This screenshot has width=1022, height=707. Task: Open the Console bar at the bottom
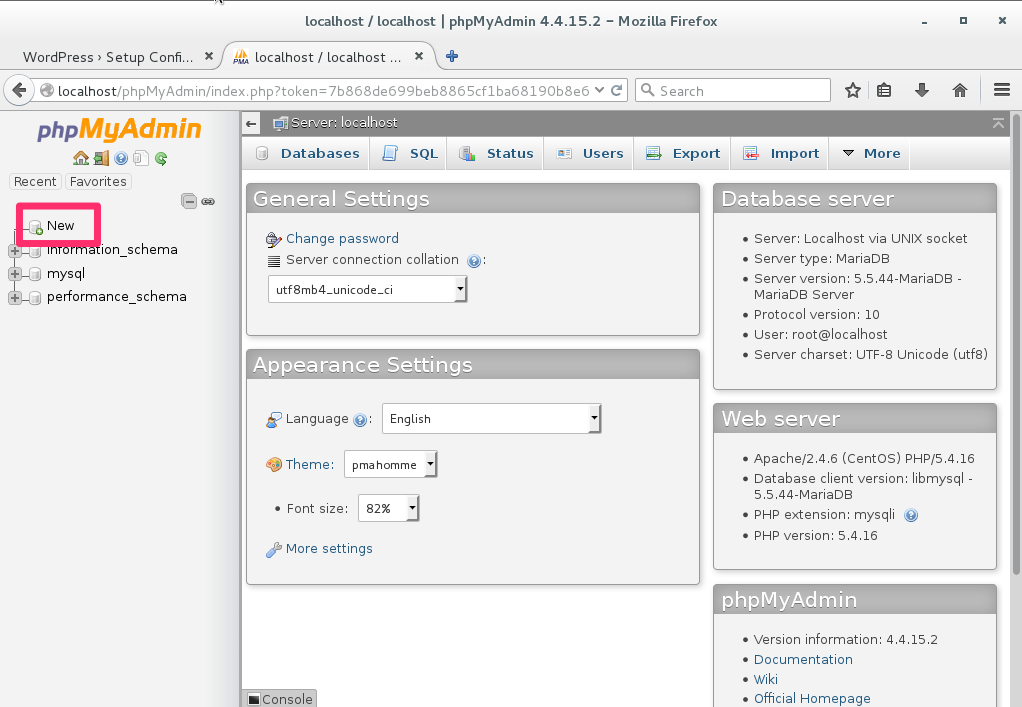coord(280,699)
